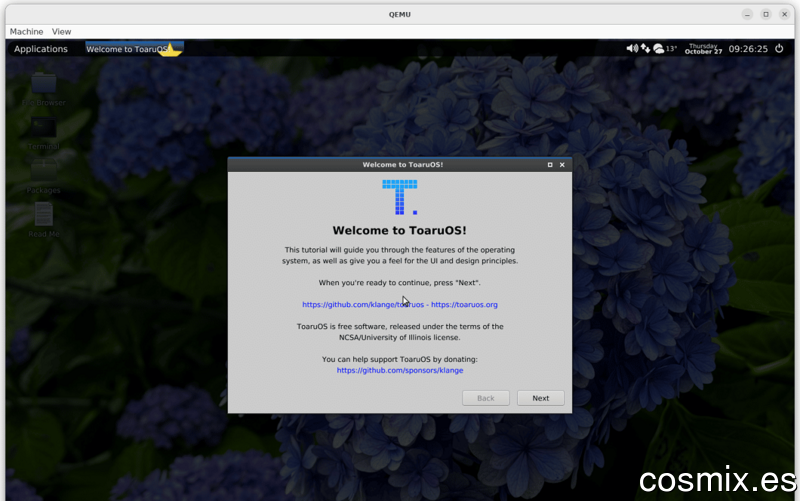Click the power icon in the panel
Viewport: 800px width, 501px height.
[x=779, y=48]
